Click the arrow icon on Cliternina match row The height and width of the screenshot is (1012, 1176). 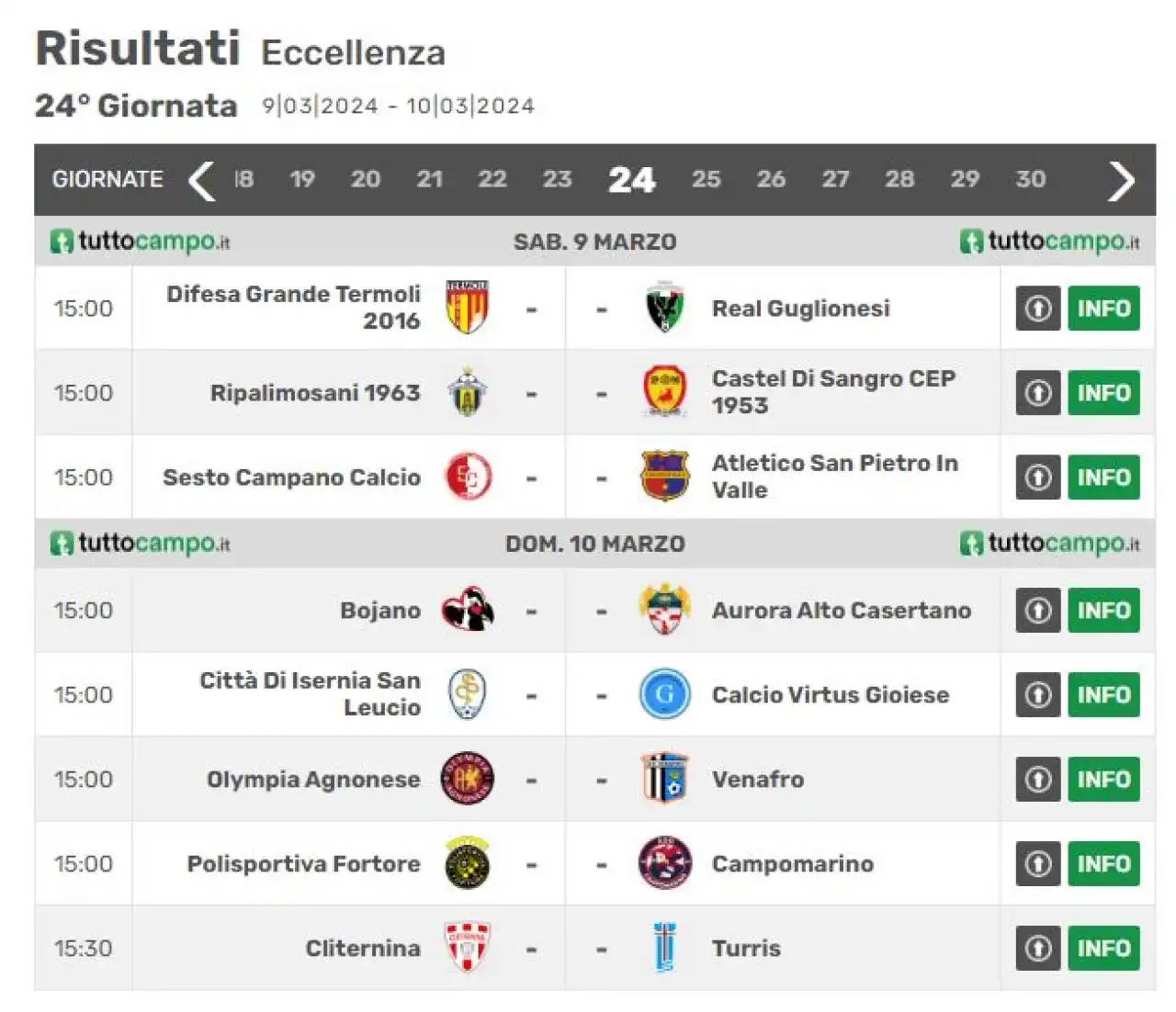1038,948
